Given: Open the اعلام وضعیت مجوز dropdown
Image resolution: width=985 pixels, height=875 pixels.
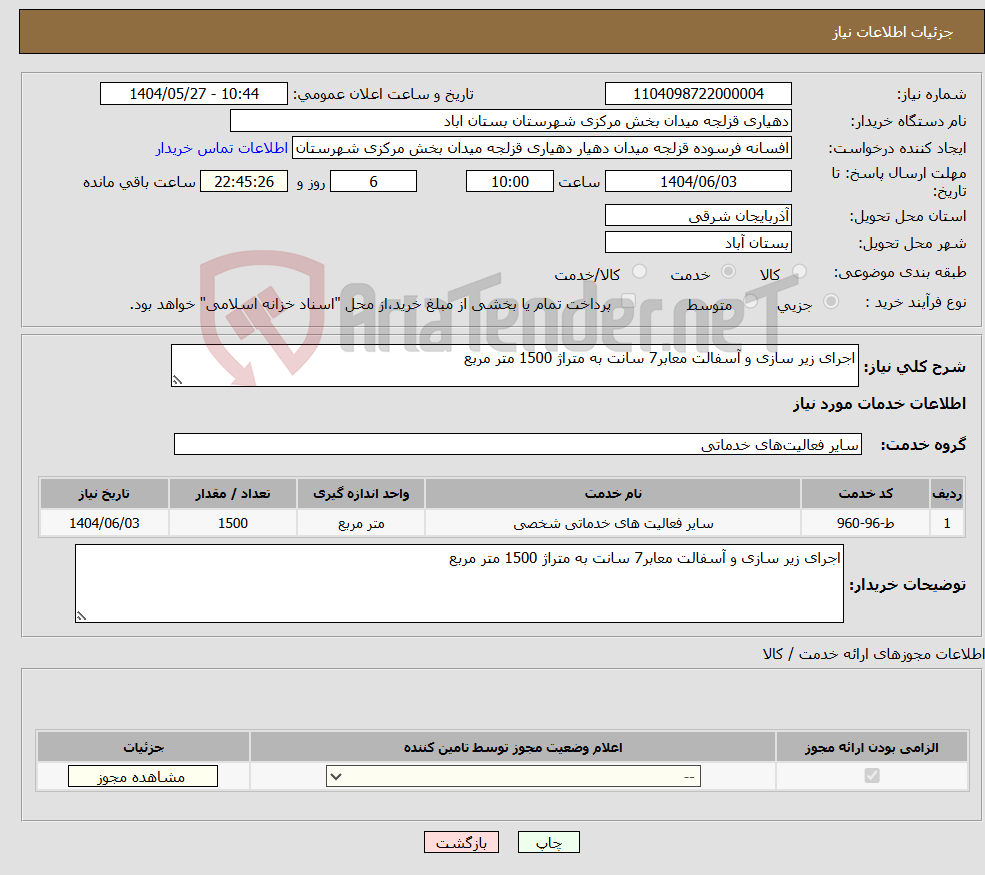Looking at the screenshot, I should pos(513,775).
